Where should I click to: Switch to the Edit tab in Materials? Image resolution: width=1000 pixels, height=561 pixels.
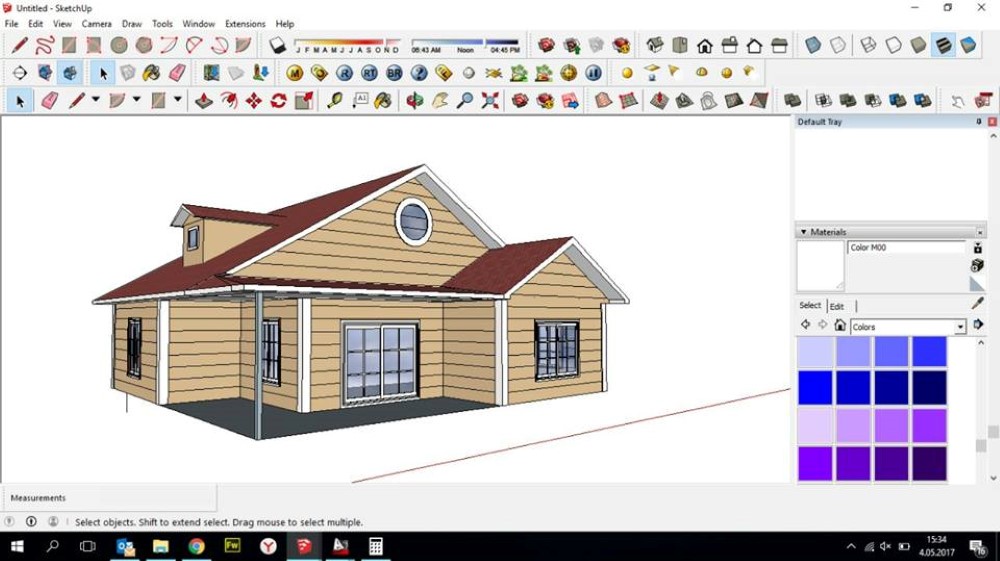tap(837, 306)
